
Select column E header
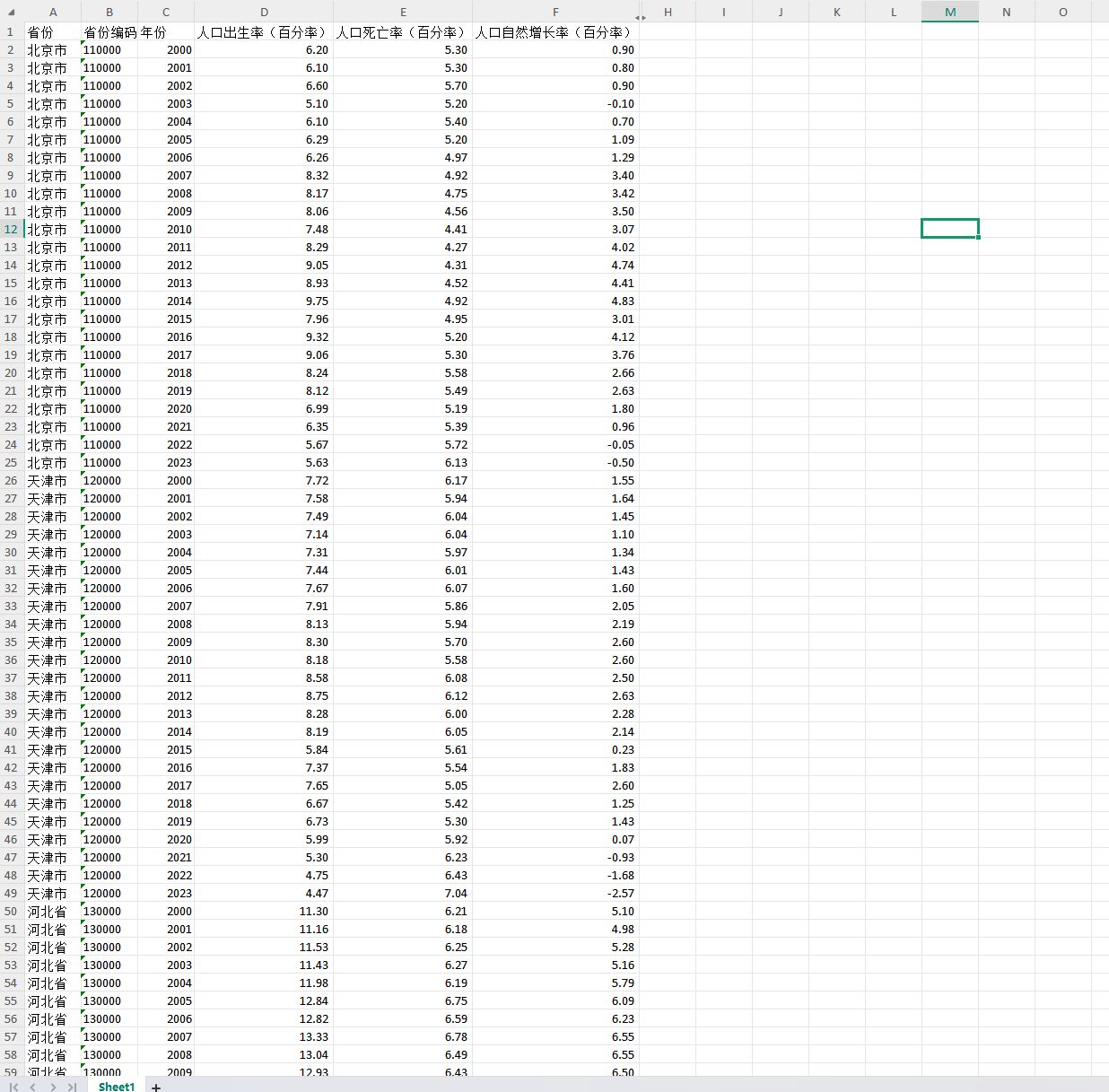tap(403, 12)
